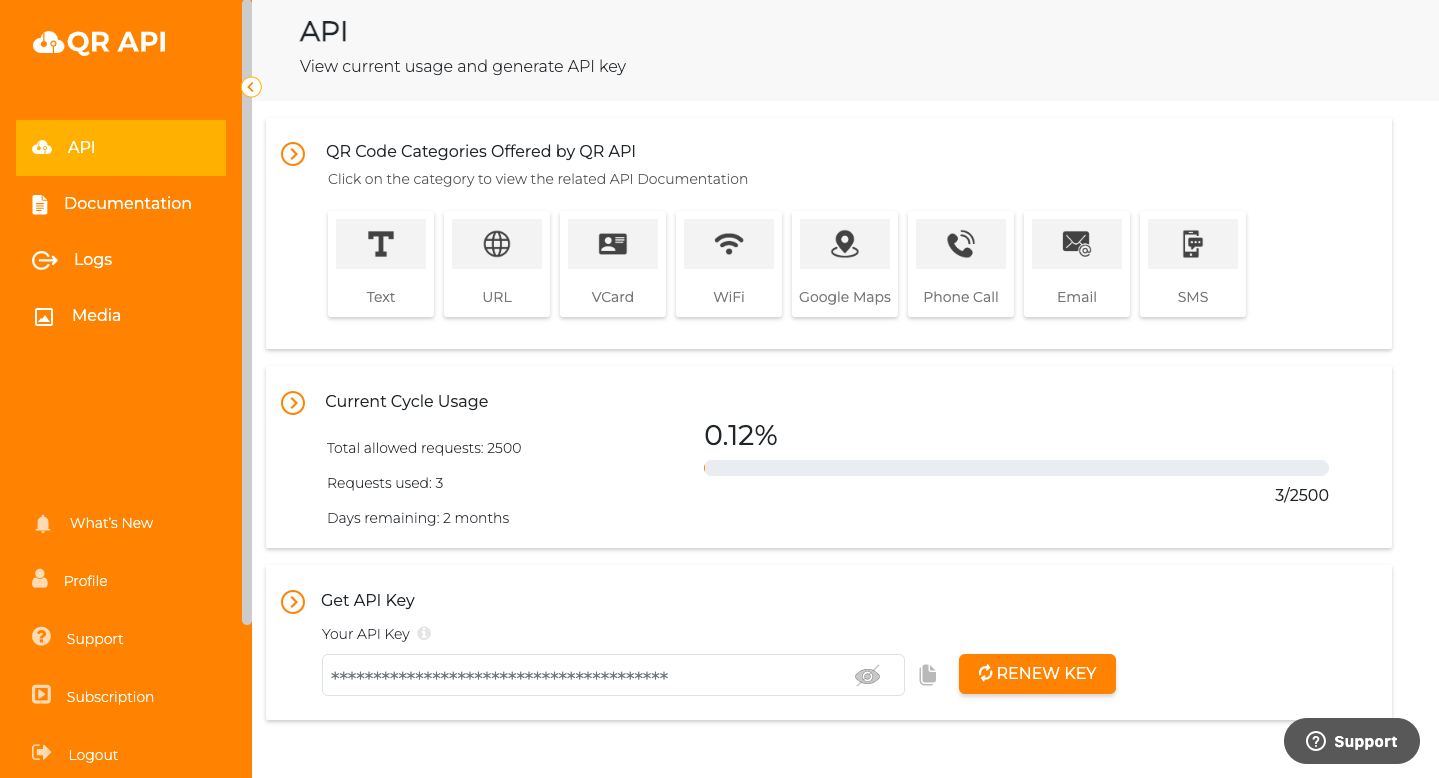Expand the Current Cycle Usage section
Screen dimensions: 1439x778
tap(292, 403)
